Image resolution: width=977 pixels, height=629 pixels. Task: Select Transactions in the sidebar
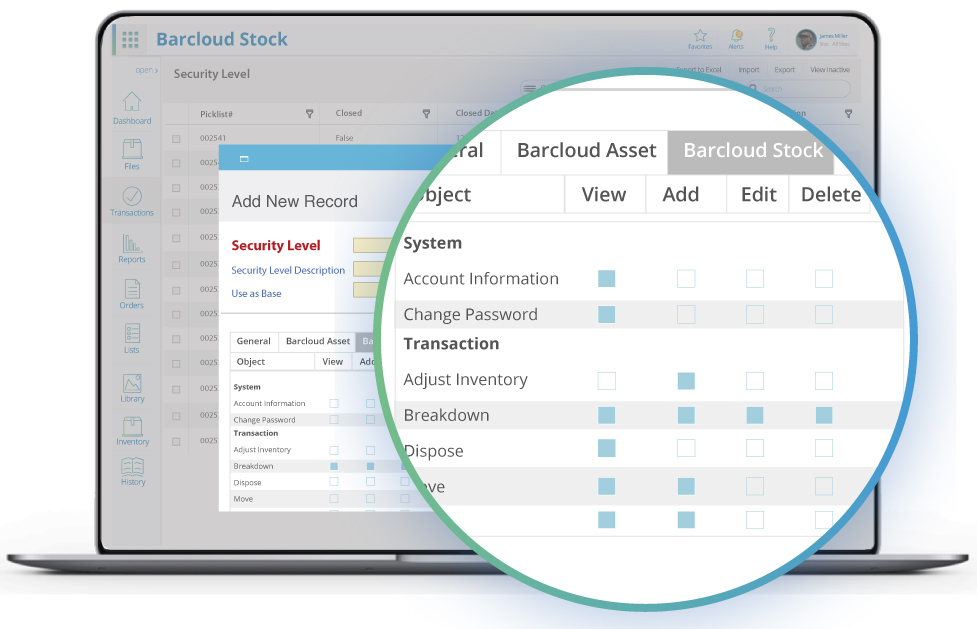tap(132, 201)
